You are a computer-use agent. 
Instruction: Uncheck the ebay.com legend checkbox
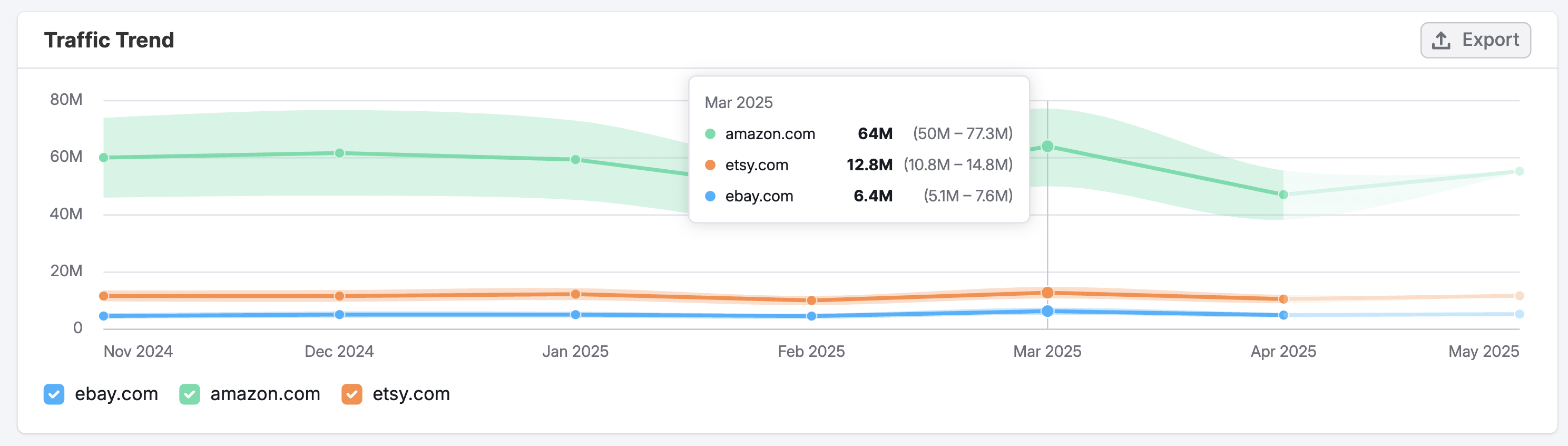point(54,394)
